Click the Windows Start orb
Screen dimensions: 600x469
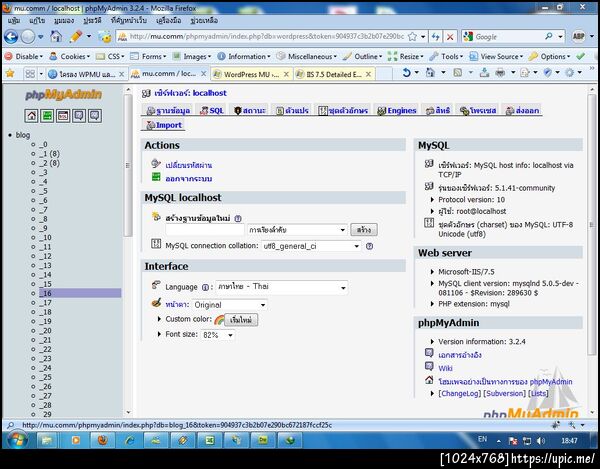17,440
